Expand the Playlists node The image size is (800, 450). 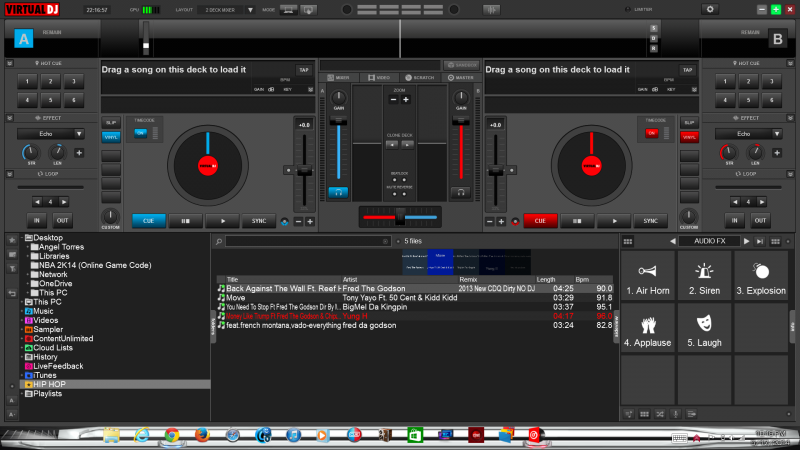pos(21,394)
